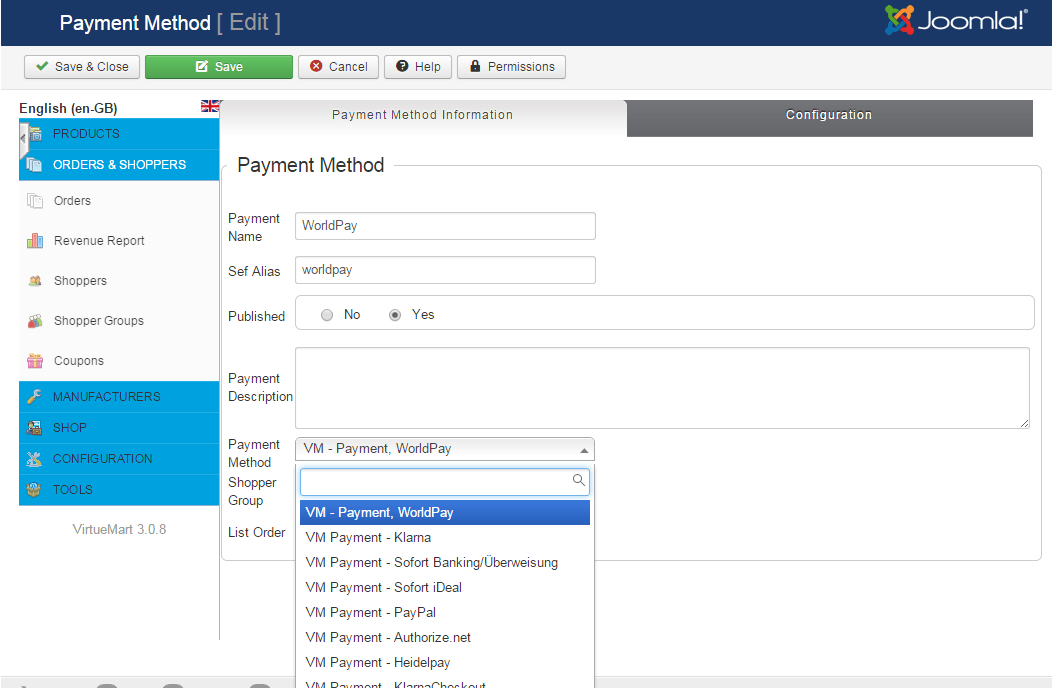This screenshot has height=688, width=1052.
Task: Click the Configuration tools icon
Action: click(34, 458)
